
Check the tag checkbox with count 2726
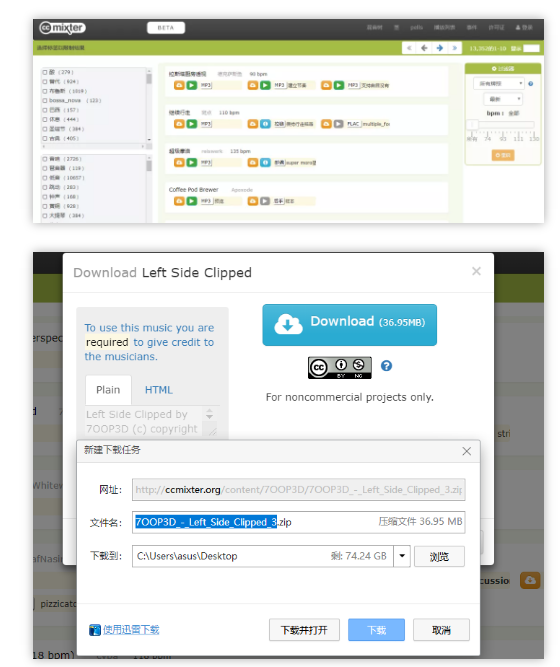45,159
